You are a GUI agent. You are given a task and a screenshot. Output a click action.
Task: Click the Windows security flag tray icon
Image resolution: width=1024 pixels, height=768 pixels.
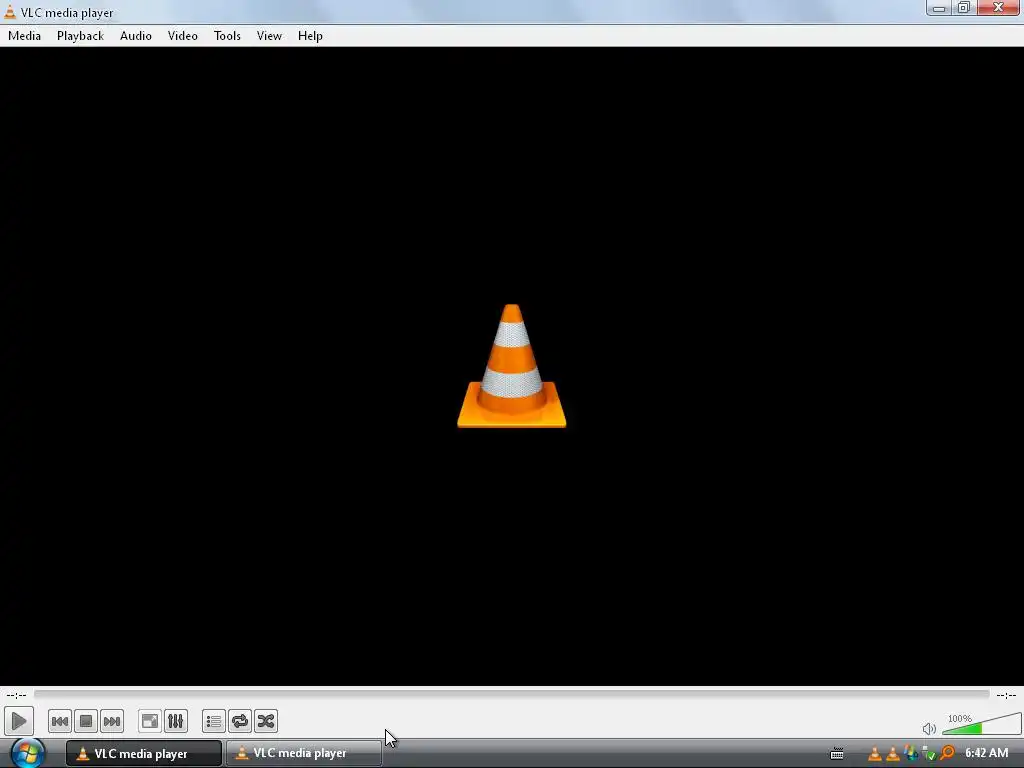point(911,754)
